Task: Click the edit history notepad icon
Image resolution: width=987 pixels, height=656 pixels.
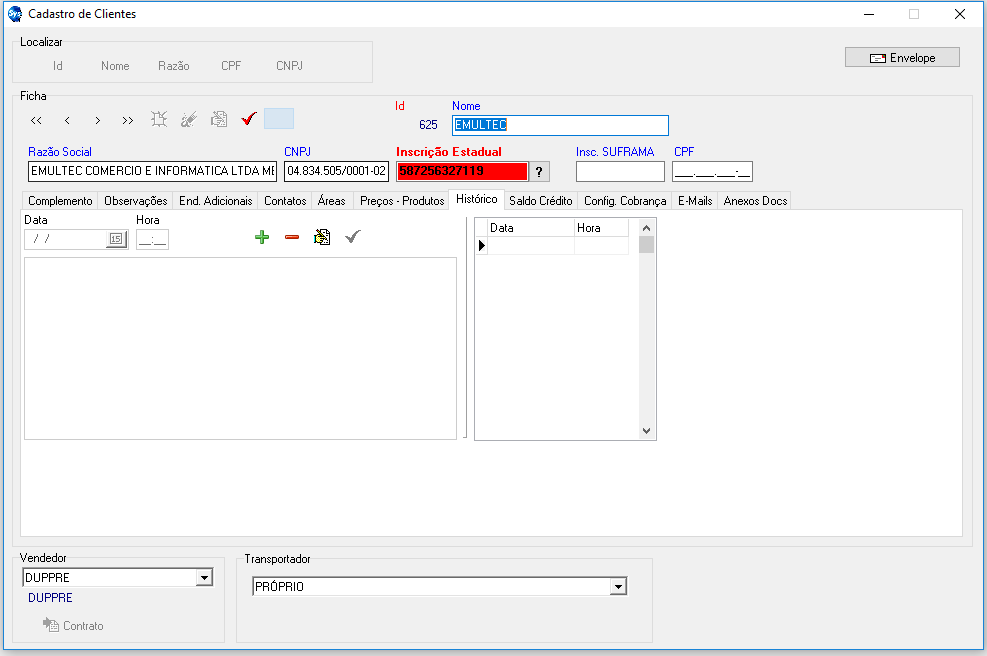Action: coord(322,238)
